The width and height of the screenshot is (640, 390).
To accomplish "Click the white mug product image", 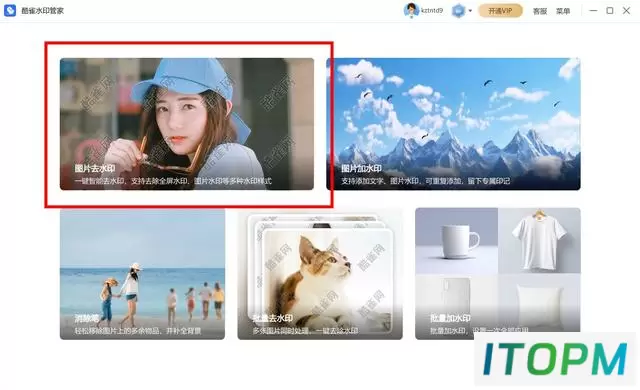I will (456, 241).
